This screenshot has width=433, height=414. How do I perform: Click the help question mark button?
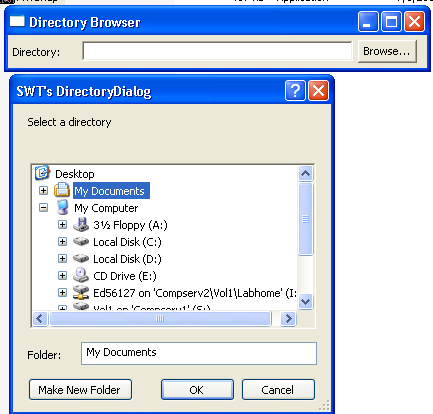tap(295, 91)
